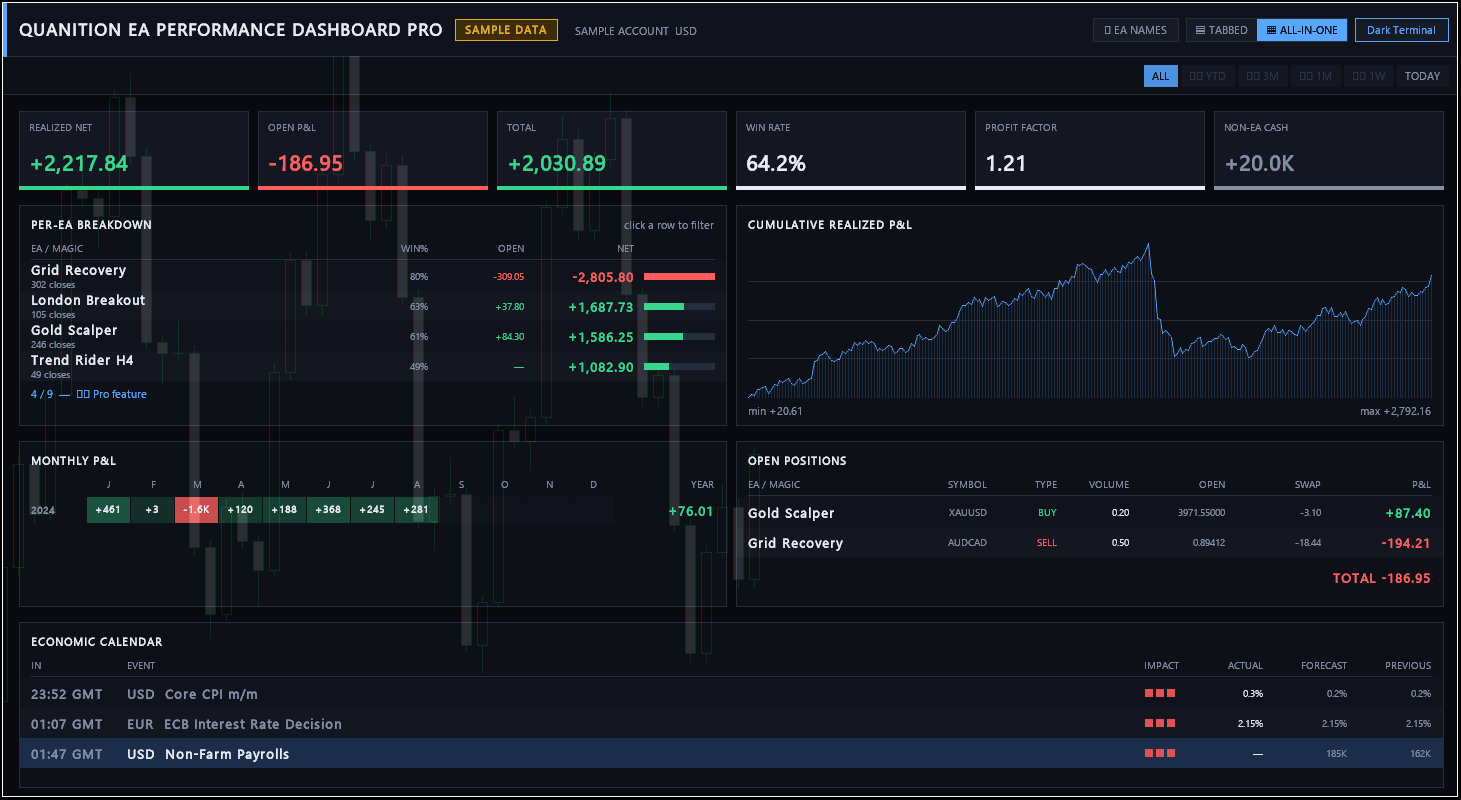Click the +1,586.25 net value
1461x800 pixels.
click(601, 337)
